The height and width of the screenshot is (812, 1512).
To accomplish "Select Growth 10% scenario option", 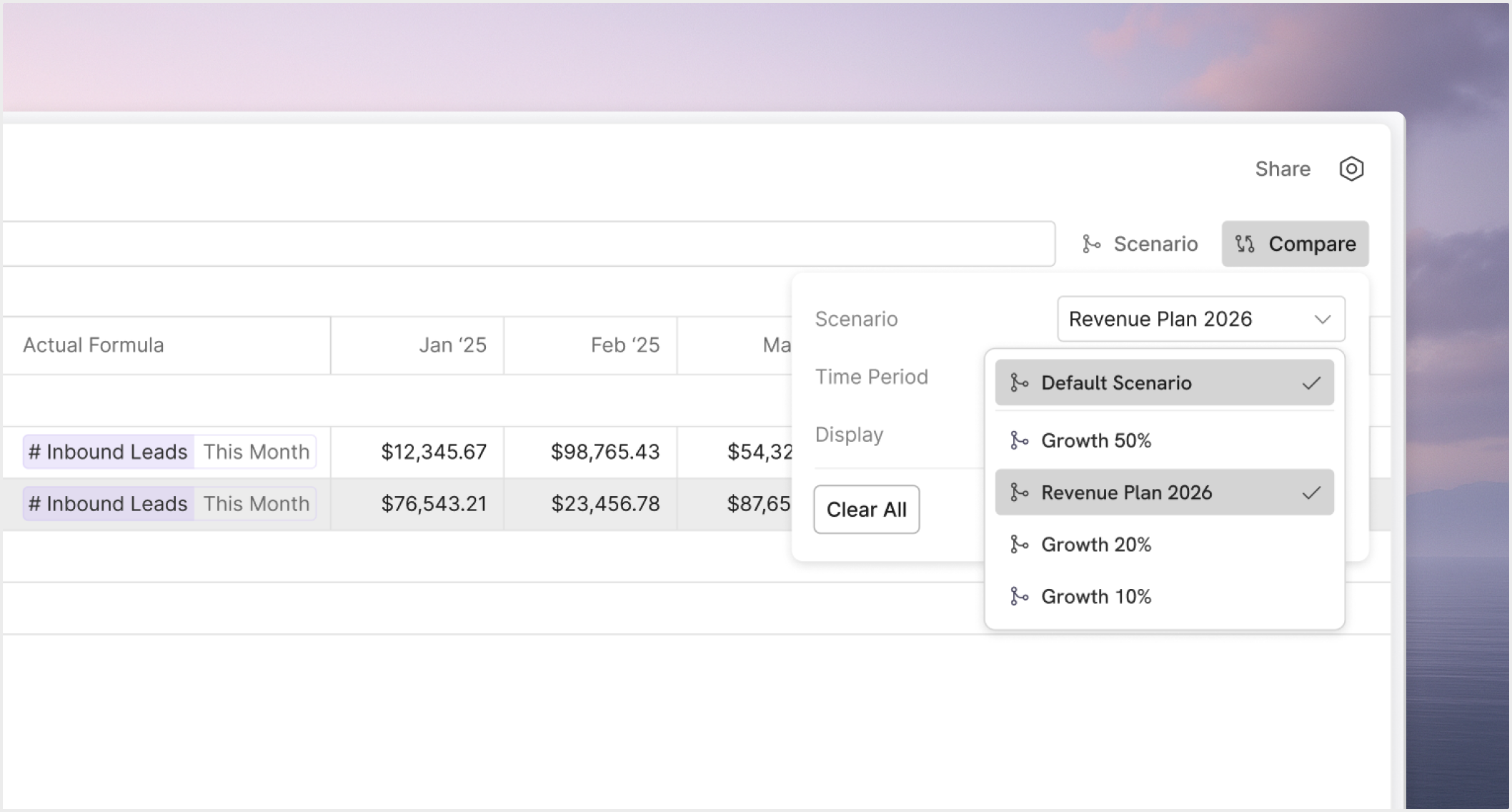I will (1165, 596).
